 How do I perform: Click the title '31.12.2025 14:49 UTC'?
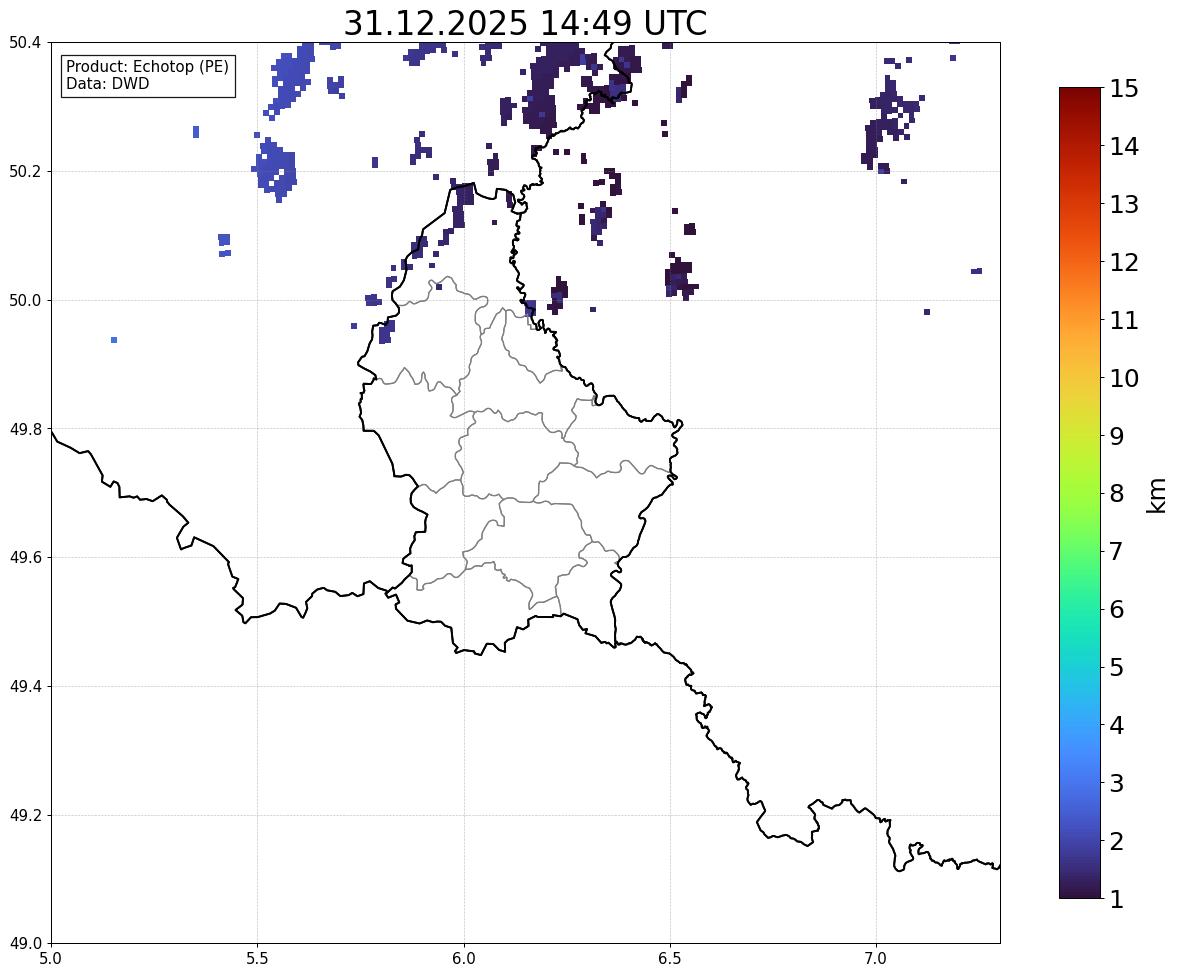pos(525,23)
